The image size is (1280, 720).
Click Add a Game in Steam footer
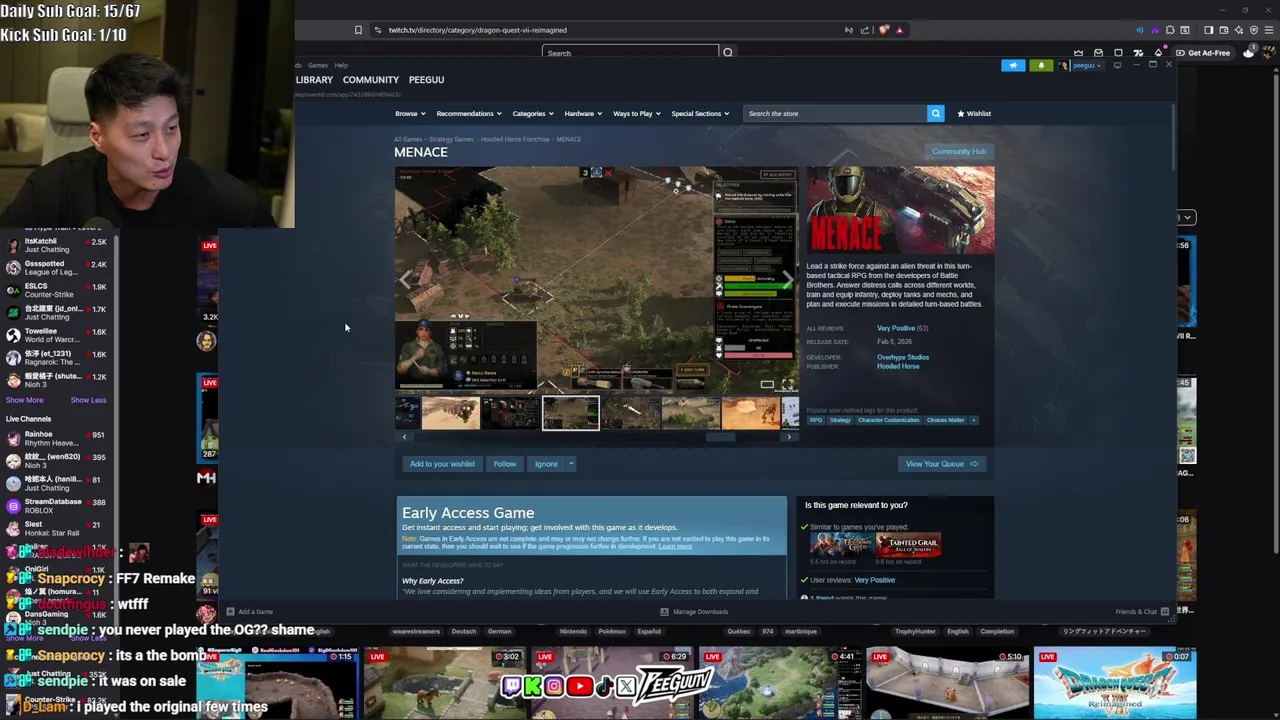click(x=250, y=612)
